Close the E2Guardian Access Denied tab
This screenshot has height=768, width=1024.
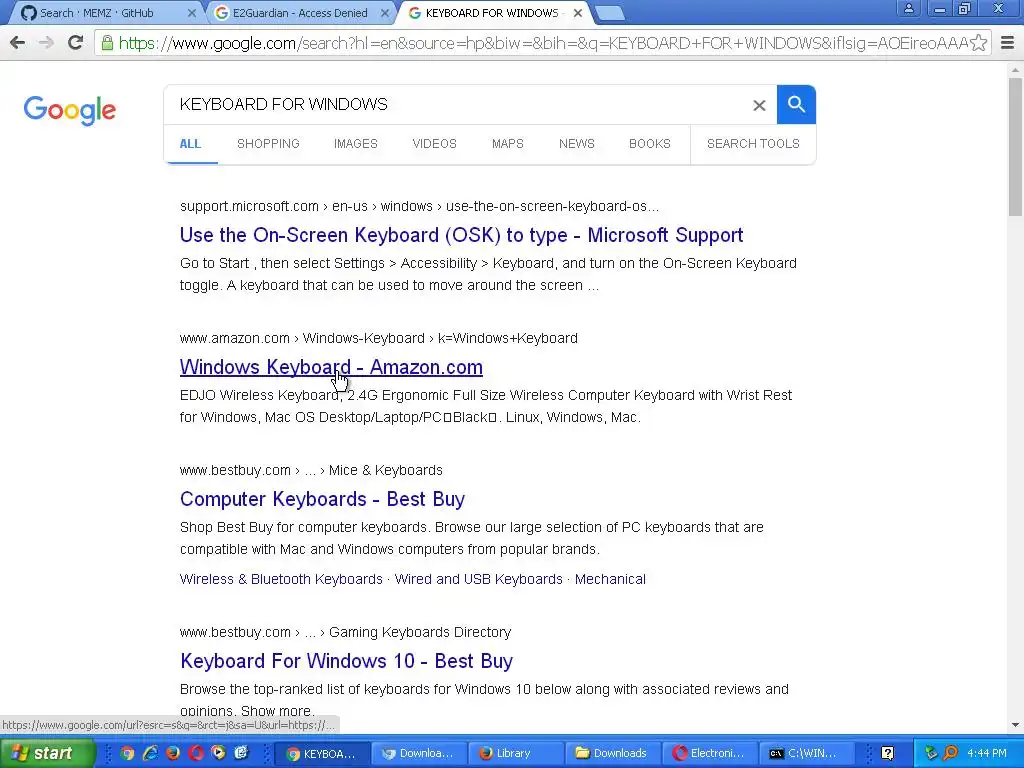[385, 13]
